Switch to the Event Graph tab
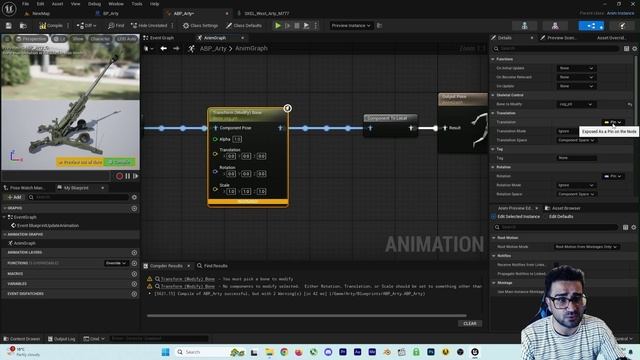This screenshot has width=640, height=360. click(x=162, y=38)
